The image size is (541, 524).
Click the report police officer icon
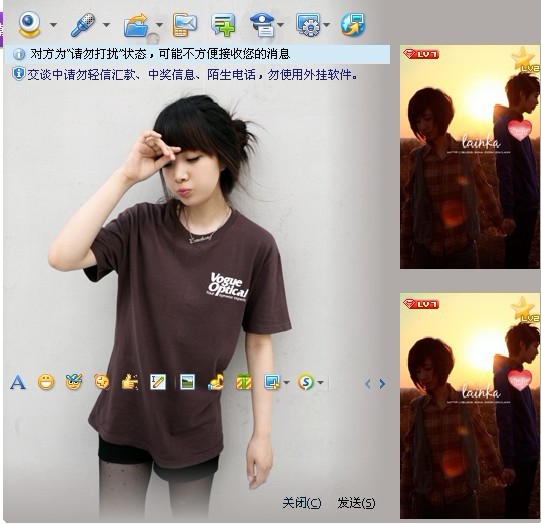pos(262,24)
